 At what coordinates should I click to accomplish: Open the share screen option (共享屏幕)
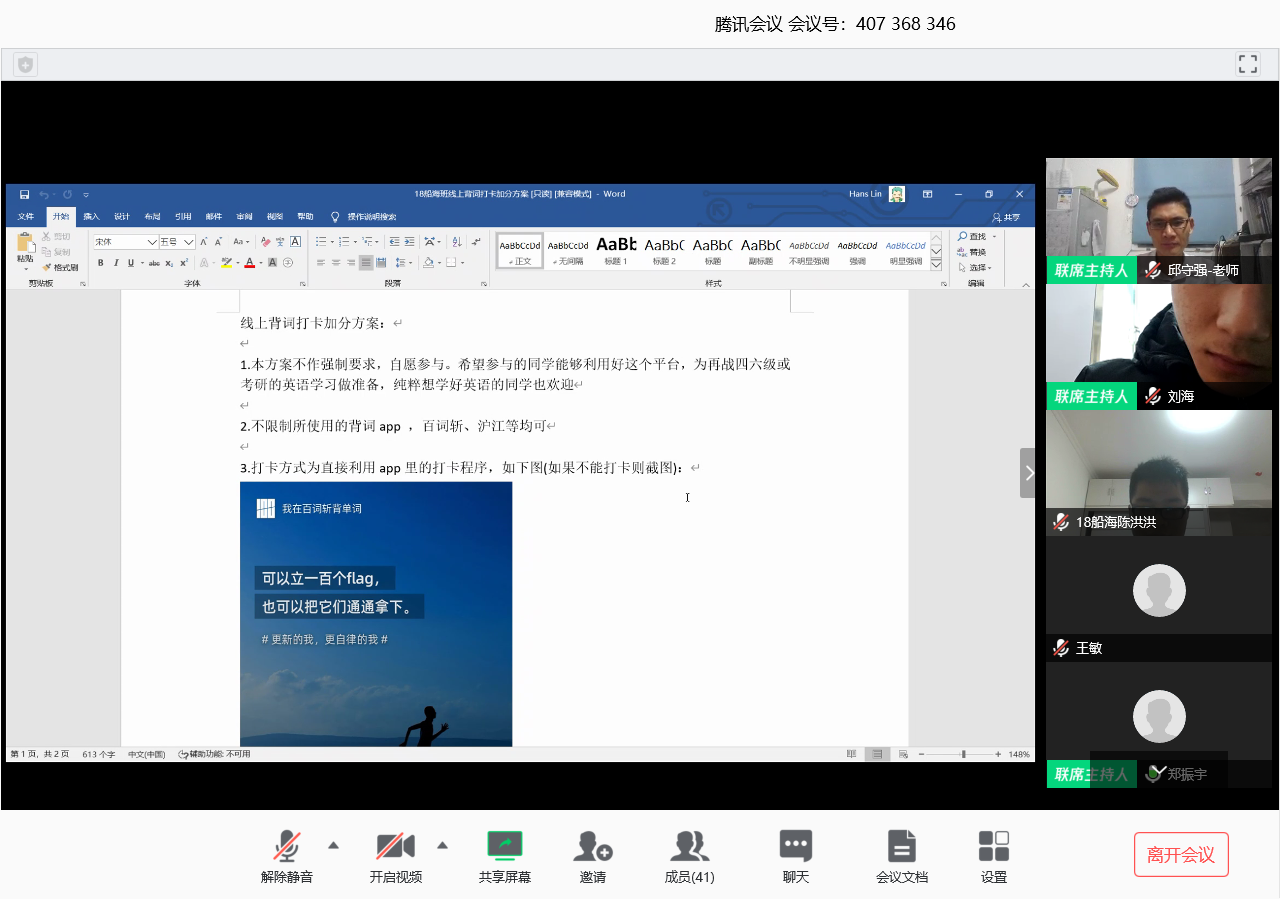click(504, 848)
